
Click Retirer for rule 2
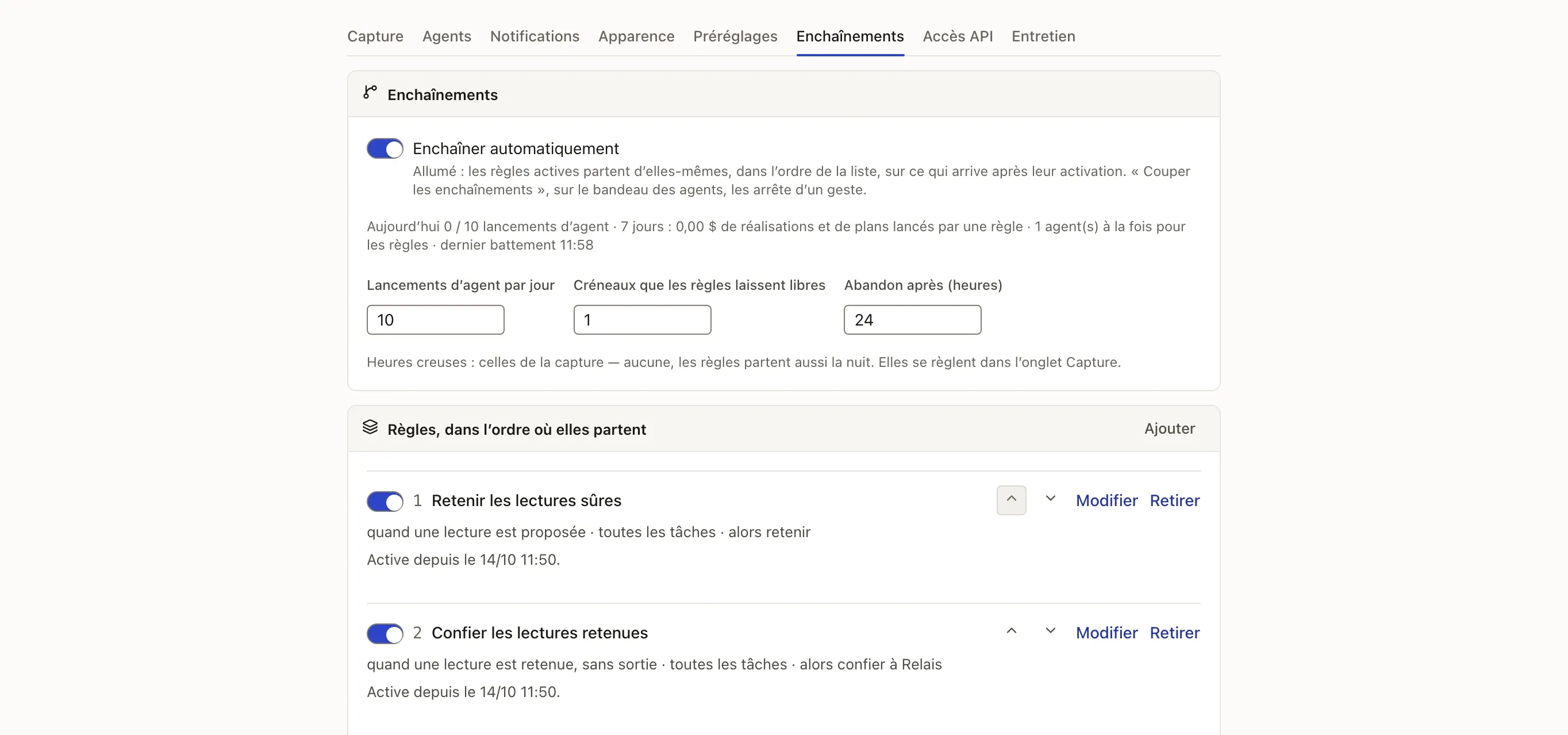coord(1174,632)
